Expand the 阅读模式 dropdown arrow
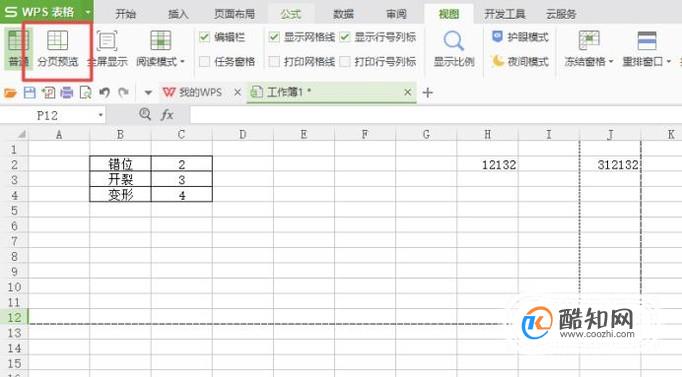Screen dimensions: 682x377 [x=182, y=62]
